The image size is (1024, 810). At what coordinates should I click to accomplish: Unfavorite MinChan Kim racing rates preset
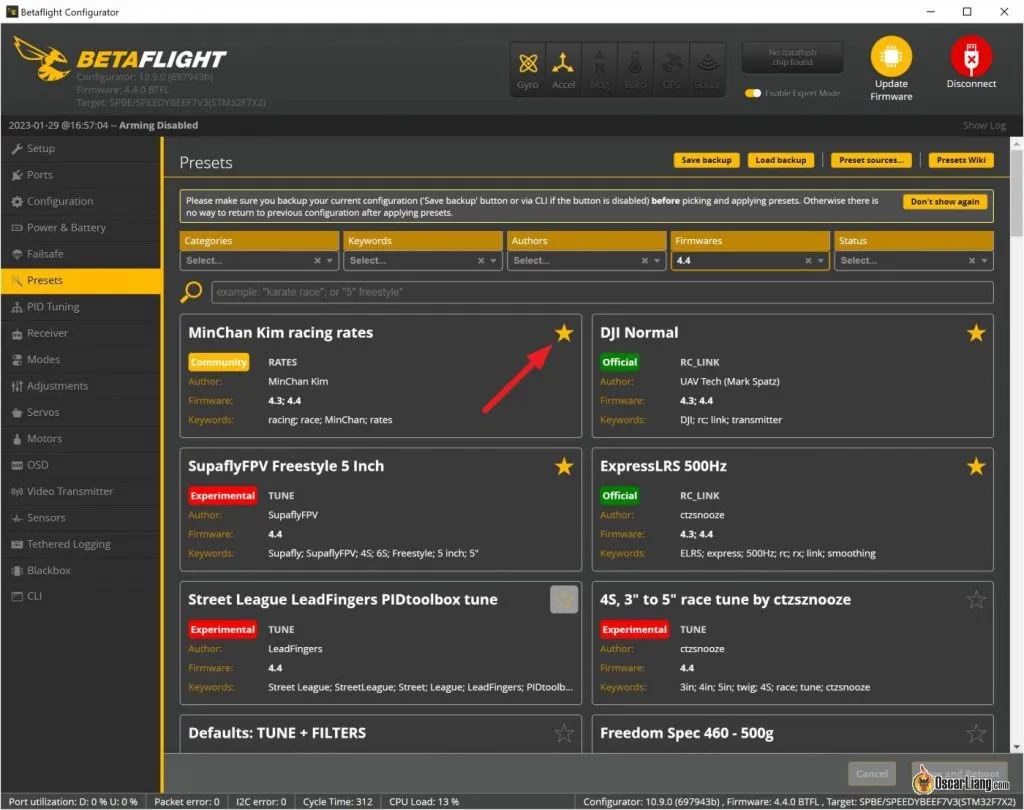(x=564, y=333)
